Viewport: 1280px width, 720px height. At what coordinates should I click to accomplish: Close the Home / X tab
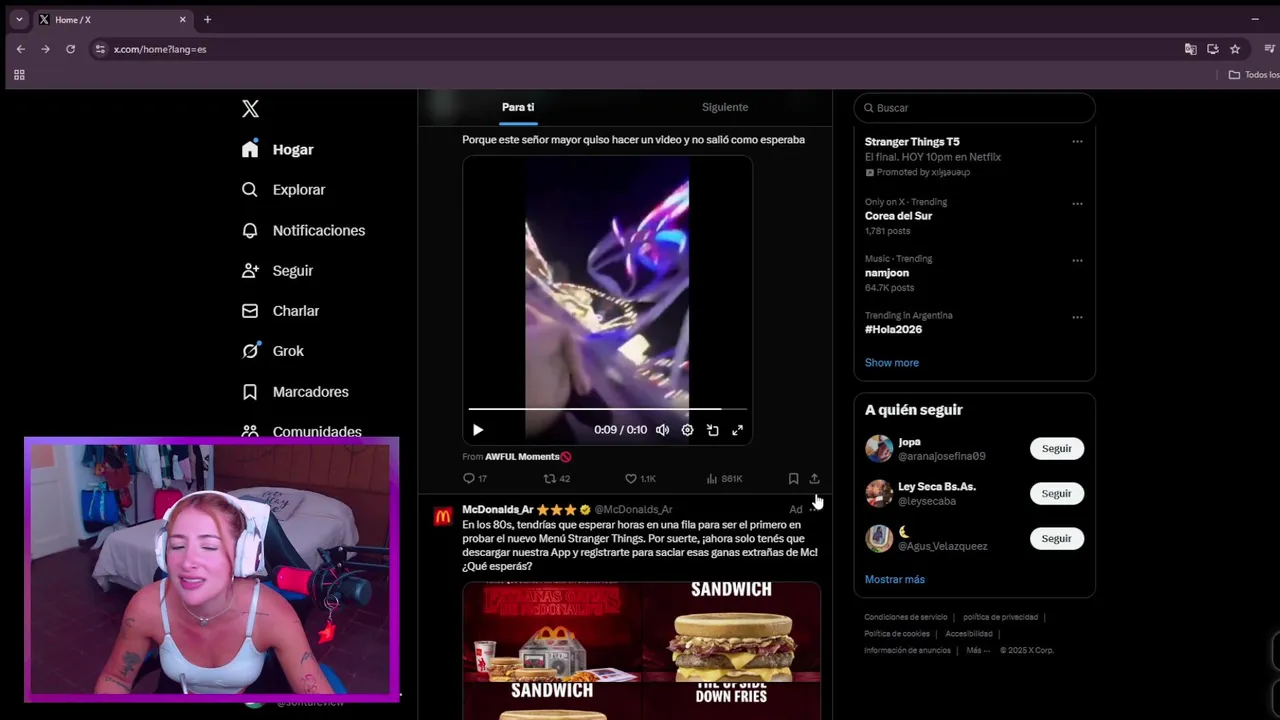183,20
